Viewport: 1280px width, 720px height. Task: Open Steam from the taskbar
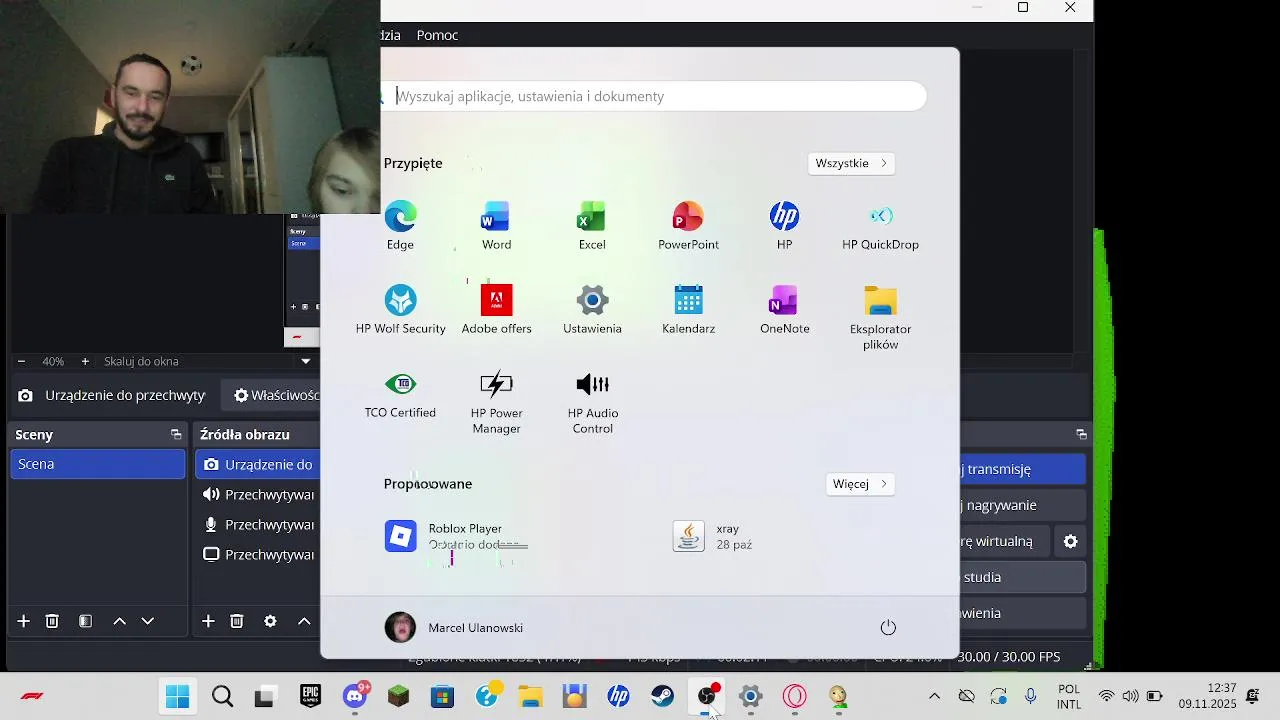[x=663, y=697]
